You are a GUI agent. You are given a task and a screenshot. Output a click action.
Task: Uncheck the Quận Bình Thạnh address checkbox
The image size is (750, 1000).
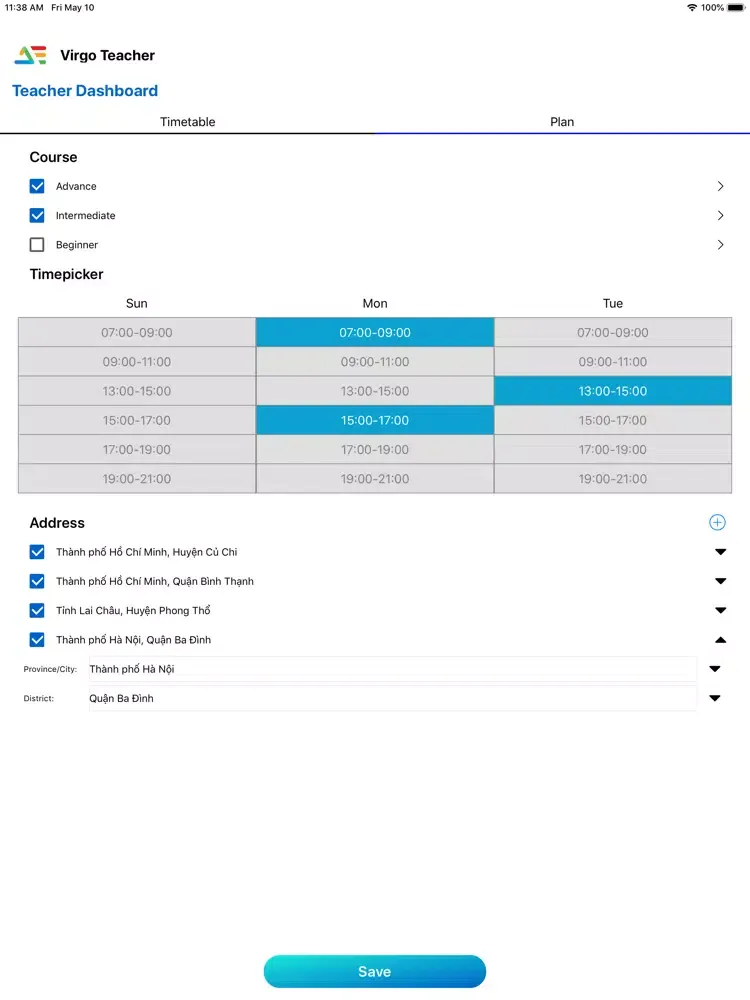37,581
